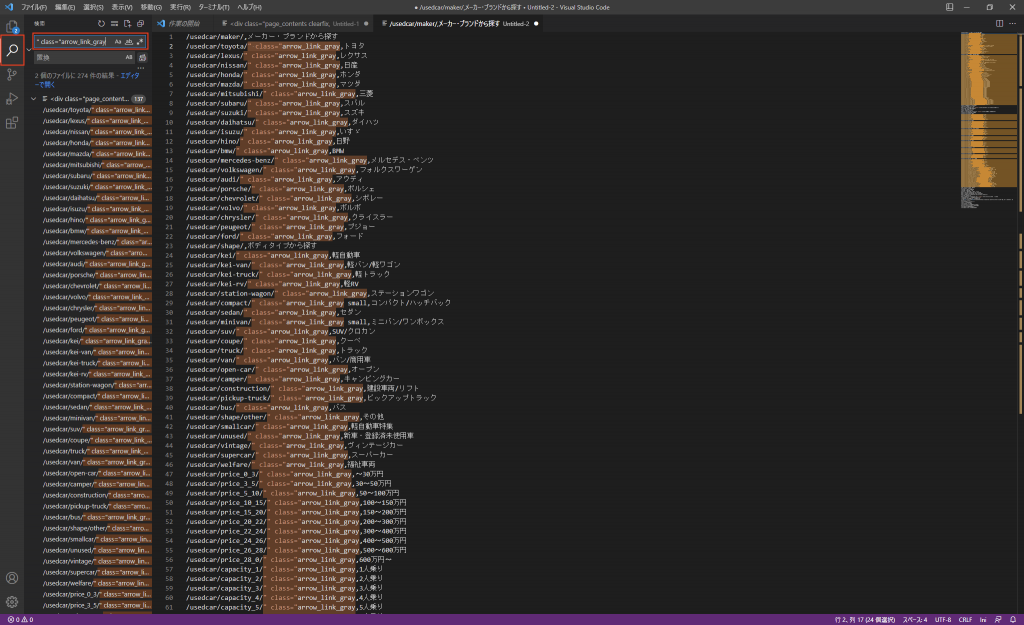
Task: Collapse all search results
Action: pos(140,24)
